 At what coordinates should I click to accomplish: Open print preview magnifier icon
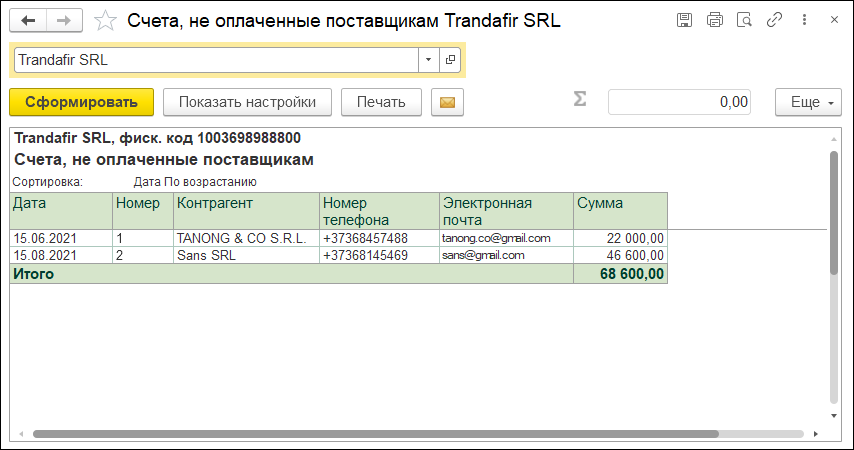tap(744, 20)
